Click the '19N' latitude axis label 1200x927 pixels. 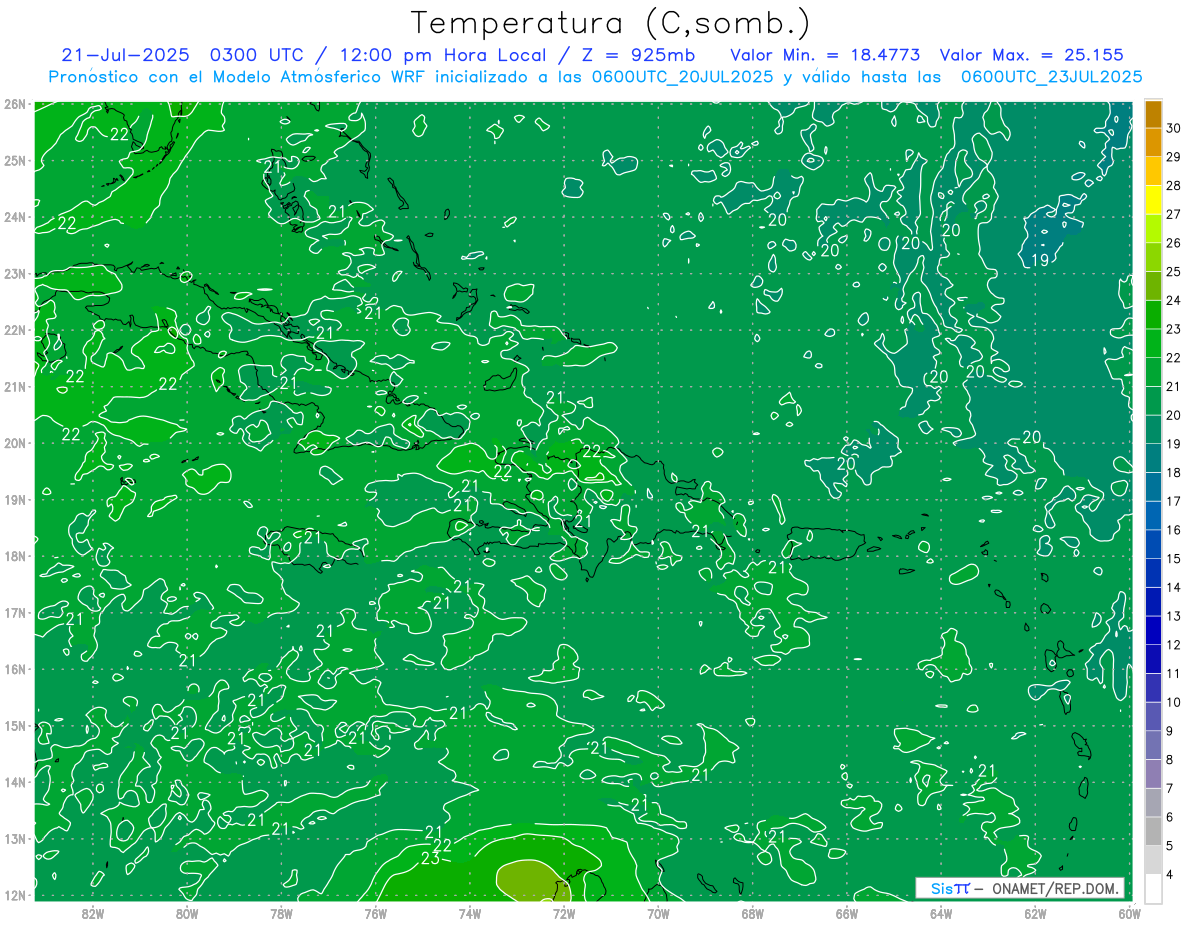tap(14, 500)
